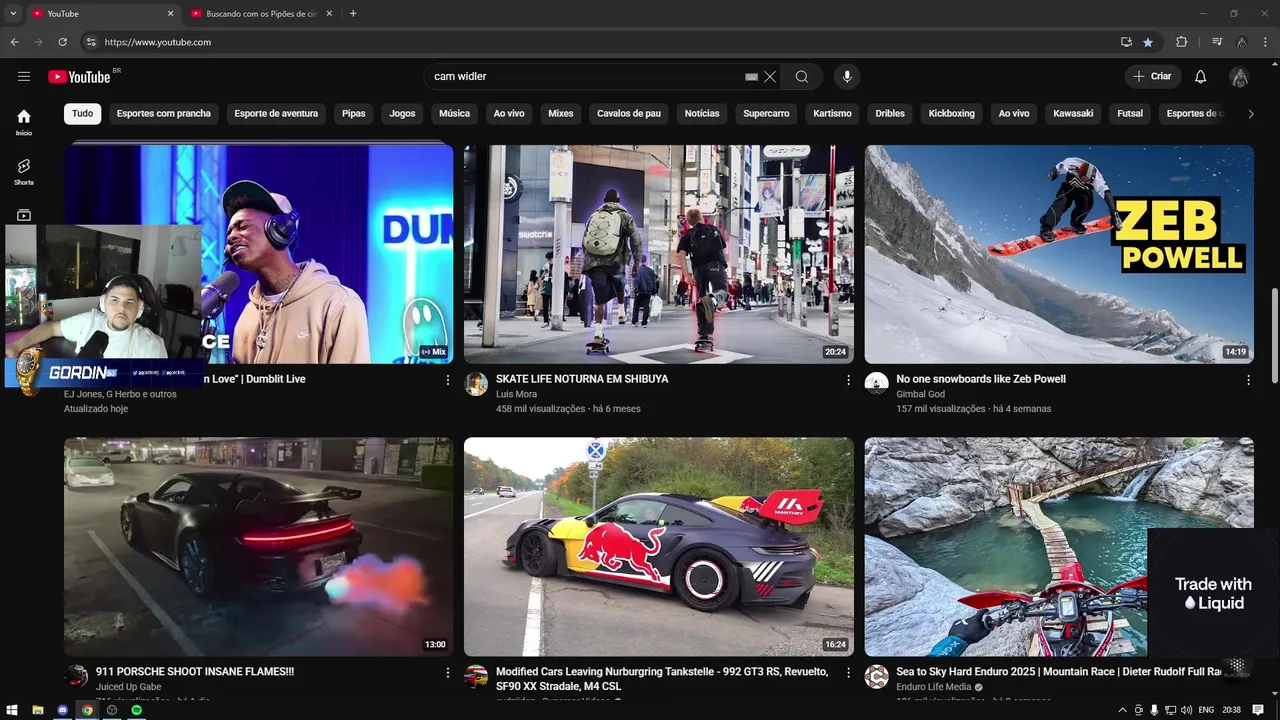The image size is (1280, 720).
Task: Open Shorts from the sidebar
Action: coord(24,172)
